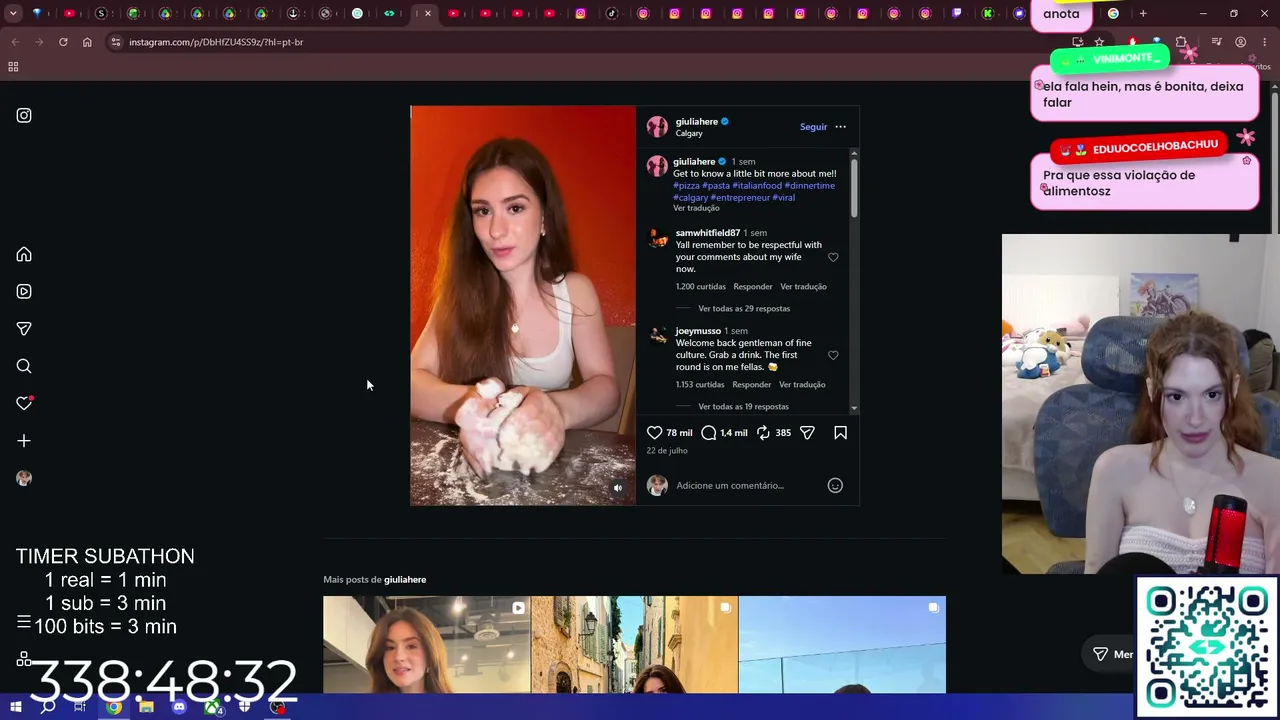Reply to joeymusso's comment
This screenshot has height=720, width=1280.
752,385
